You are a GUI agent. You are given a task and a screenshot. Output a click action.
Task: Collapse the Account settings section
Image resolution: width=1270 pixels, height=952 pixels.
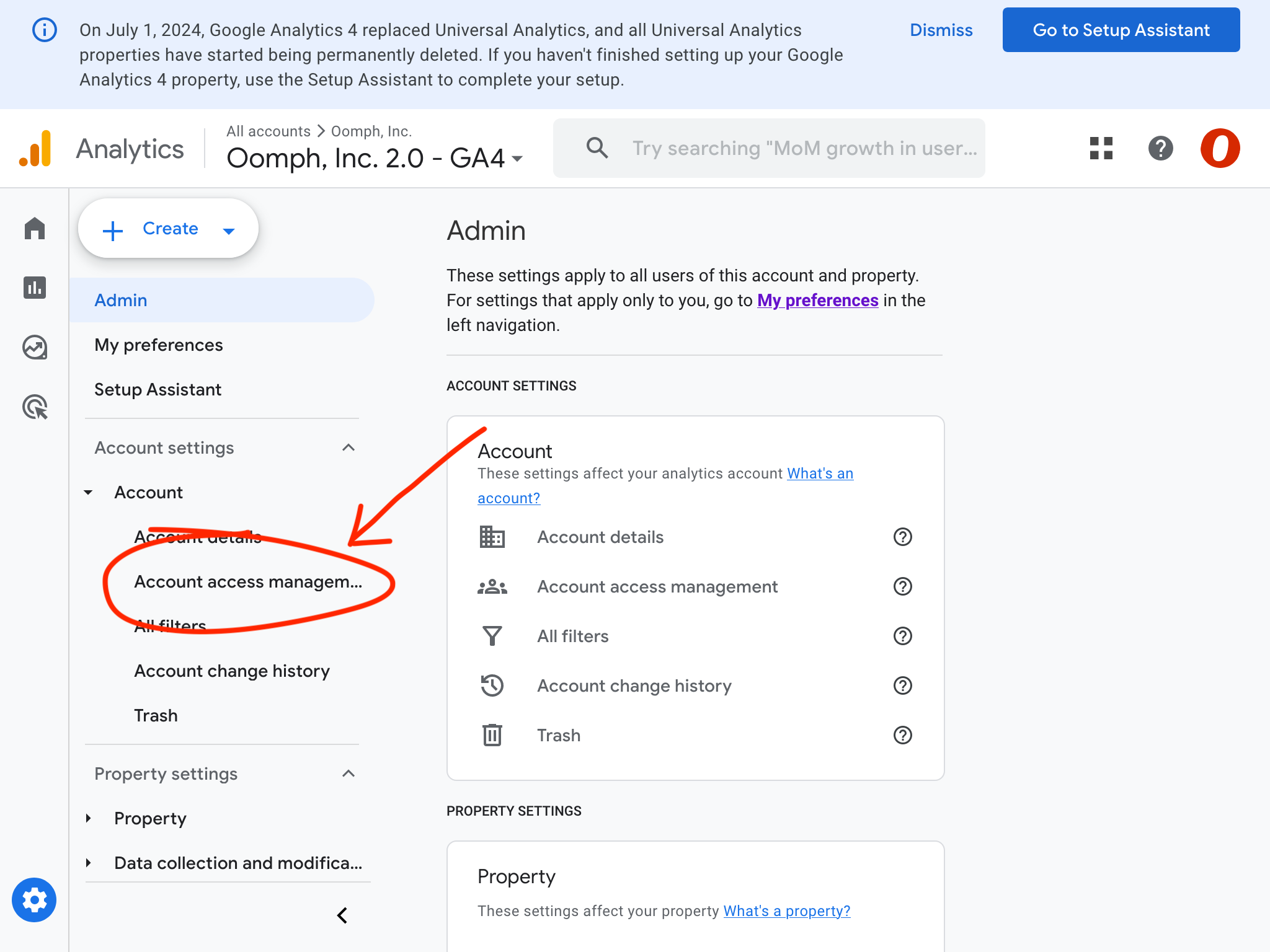click(349, 447)
